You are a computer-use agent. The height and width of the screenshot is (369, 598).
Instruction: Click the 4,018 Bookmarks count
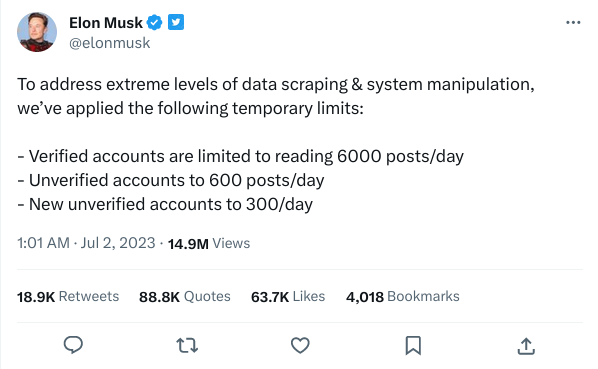point(403,297)
